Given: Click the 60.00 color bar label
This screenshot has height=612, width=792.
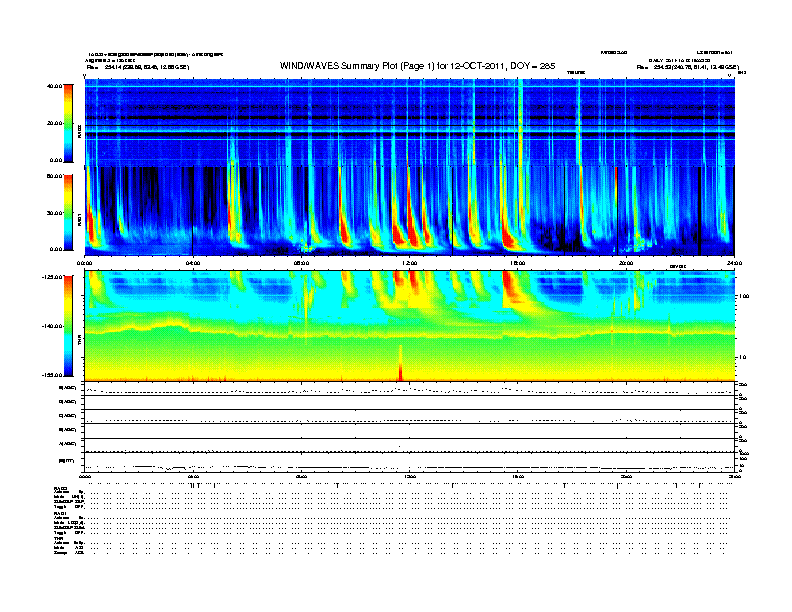Looking at the screenshot, I should click(54, 176).
